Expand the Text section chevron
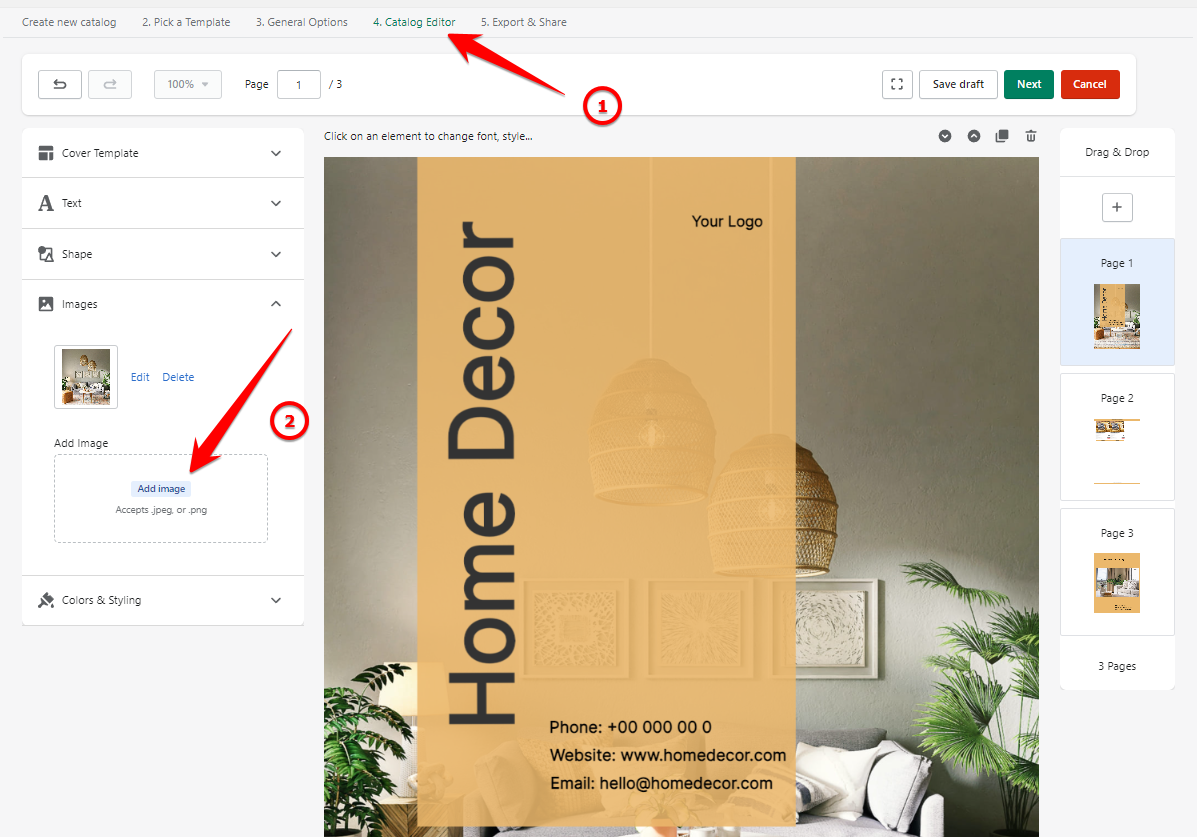Viewport: 1197px width, 837px height. point(276,203)
